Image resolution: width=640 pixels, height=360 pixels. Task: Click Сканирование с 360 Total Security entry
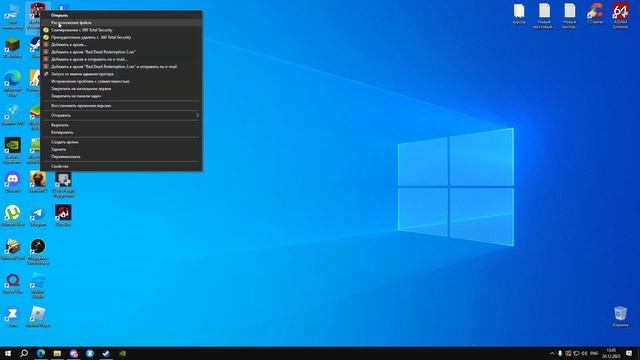[x=121, y=30]
